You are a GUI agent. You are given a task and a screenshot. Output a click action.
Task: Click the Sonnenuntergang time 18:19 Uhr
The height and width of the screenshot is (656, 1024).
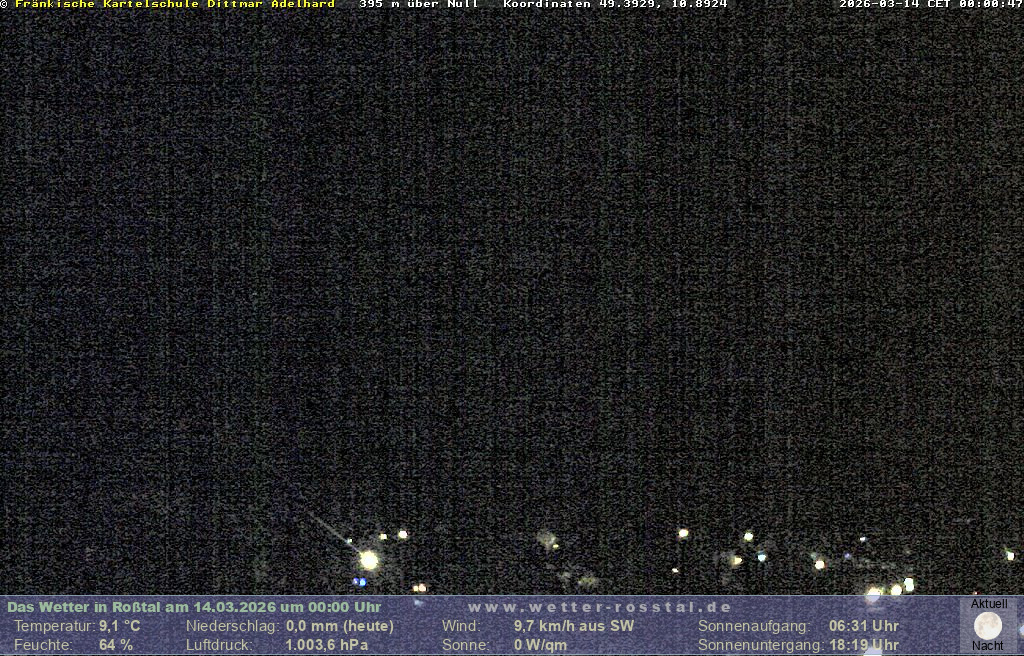863,645
